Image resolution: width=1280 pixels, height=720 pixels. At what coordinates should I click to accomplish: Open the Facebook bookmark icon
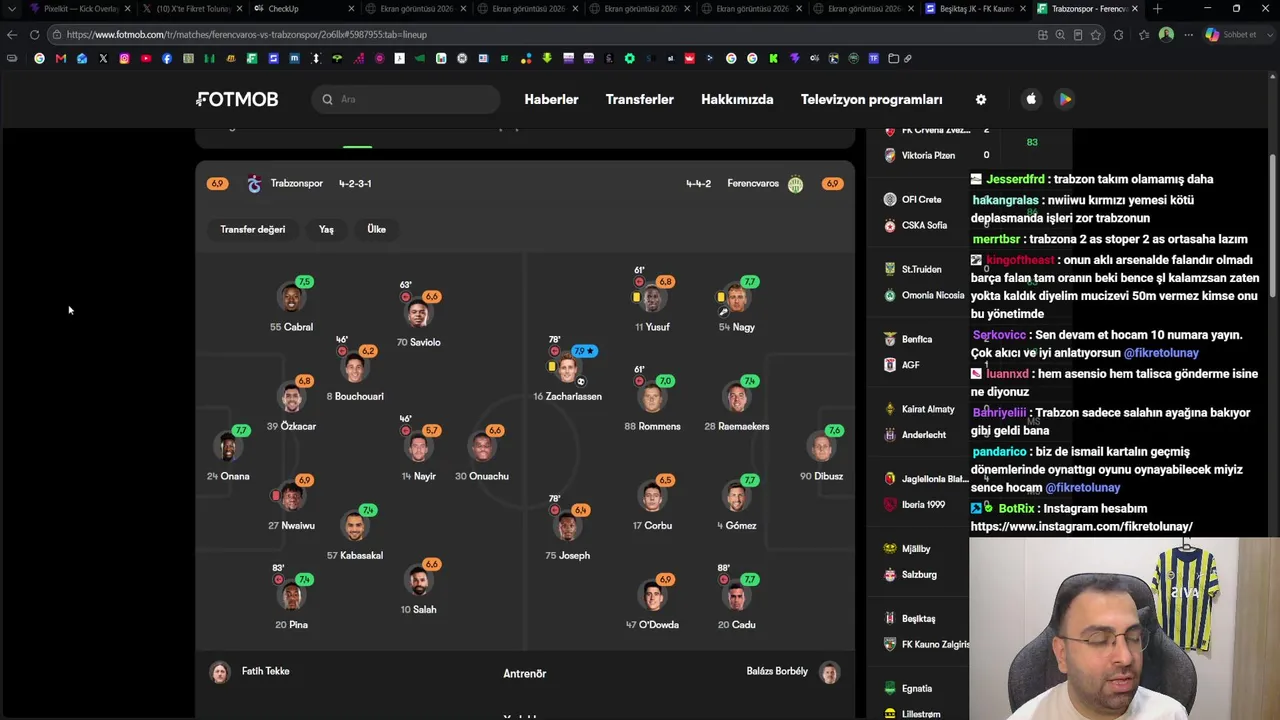167,58
